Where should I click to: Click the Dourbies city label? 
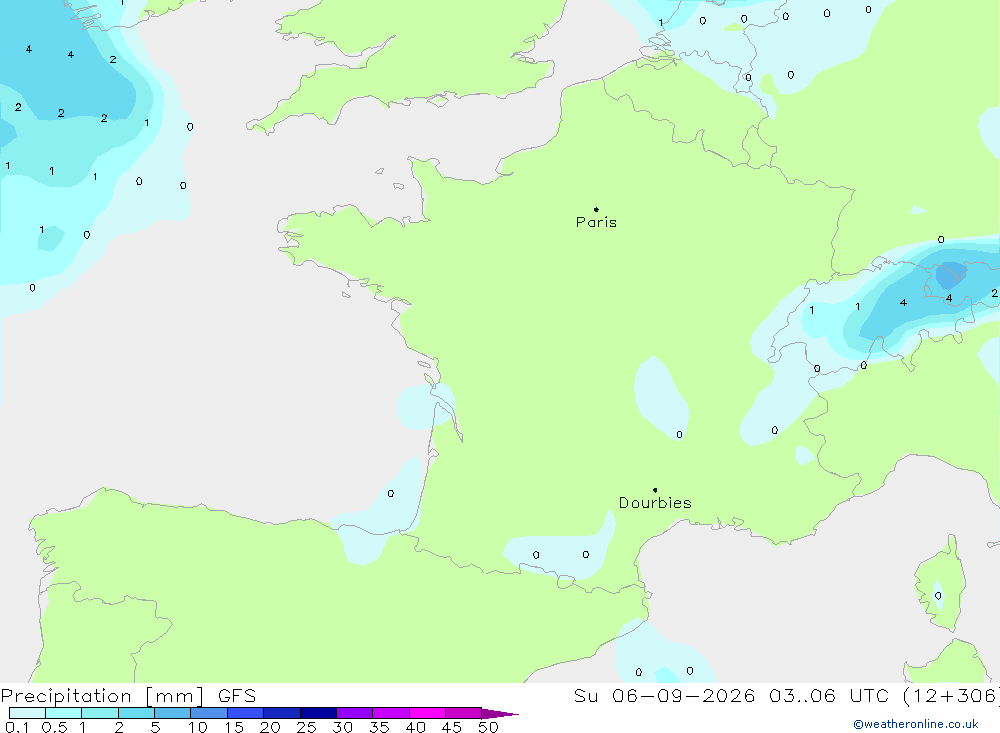655,503
